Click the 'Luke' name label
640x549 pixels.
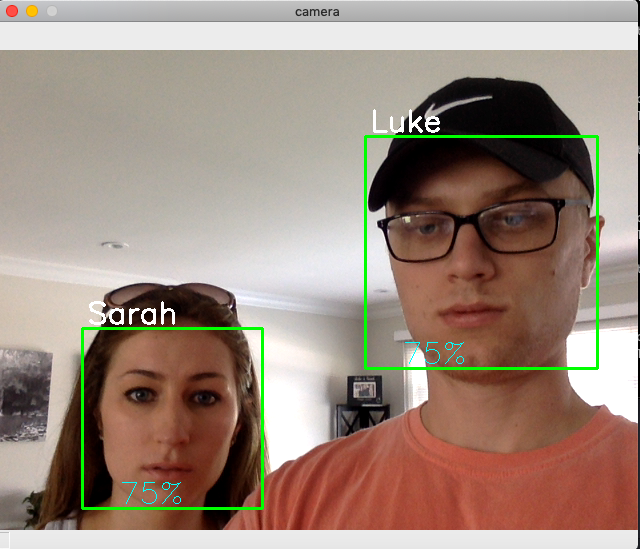click(406, 122)
